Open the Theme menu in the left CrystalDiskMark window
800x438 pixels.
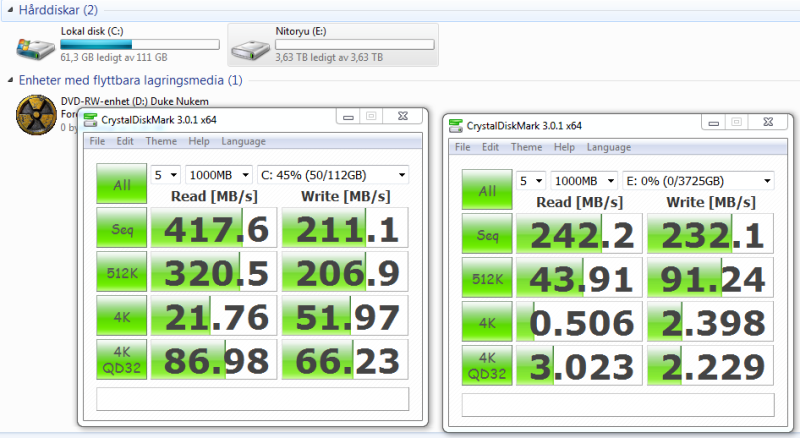(x=161, y=141)
